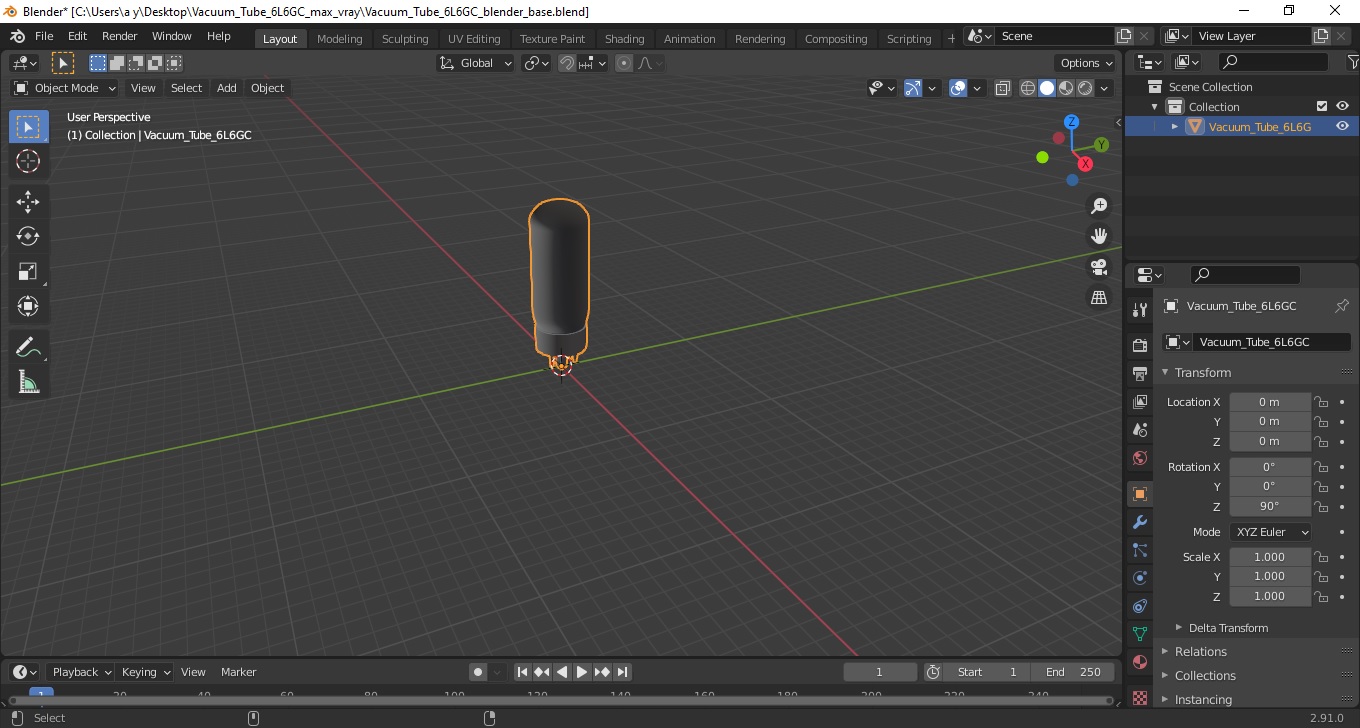Open rotation Mode XYZ Euler dropdown

coord(1270,532)
